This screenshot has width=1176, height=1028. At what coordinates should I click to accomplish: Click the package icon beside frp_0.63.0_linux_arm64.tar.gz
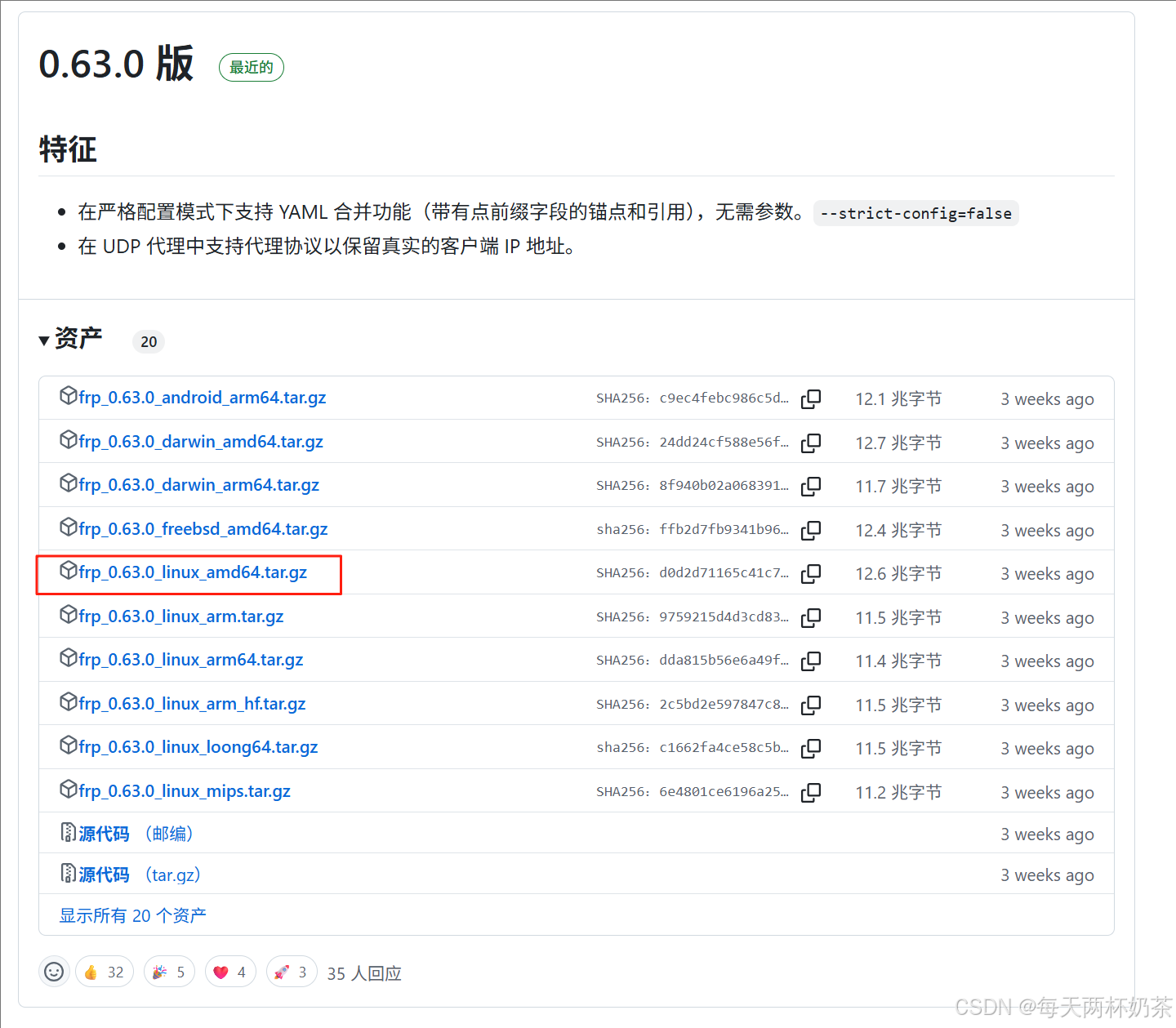tap(69, 657)
